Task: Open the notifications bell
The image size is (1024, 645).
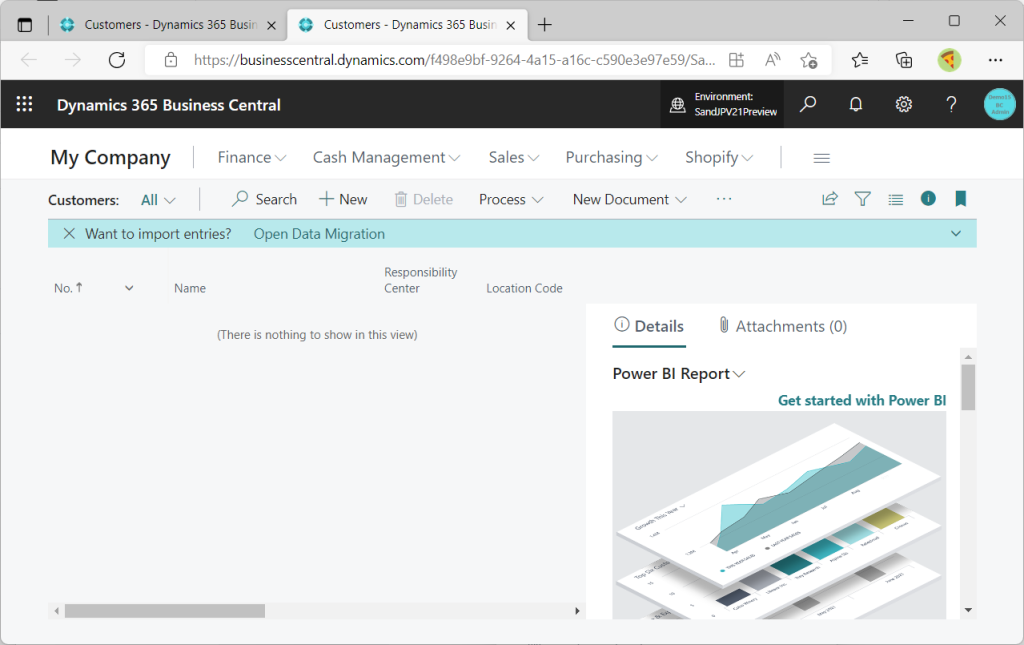Action: click(856, 104)
